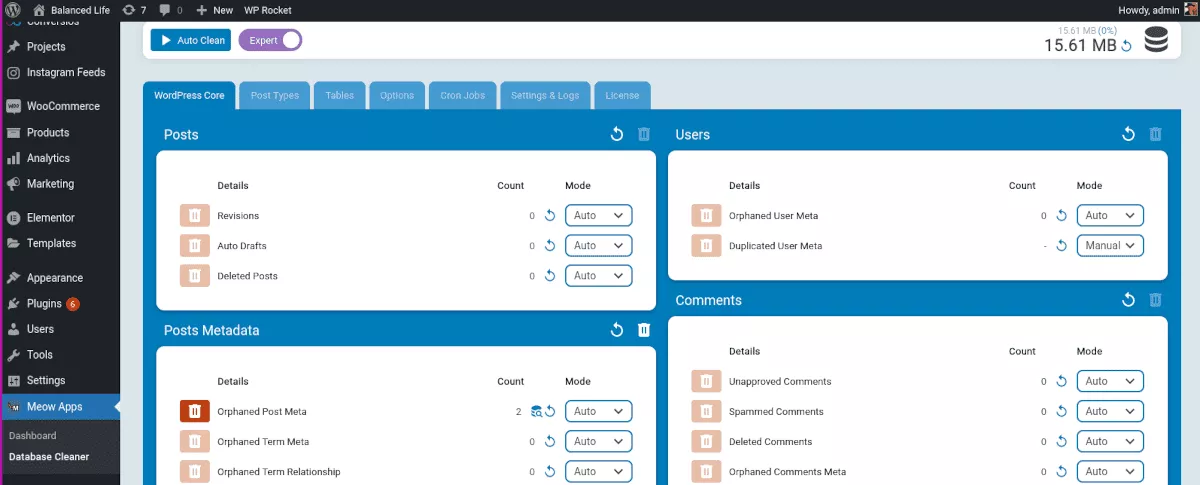
Task: Open Meow Apps Dashboard submenu link
Action: tap(33, 436)
